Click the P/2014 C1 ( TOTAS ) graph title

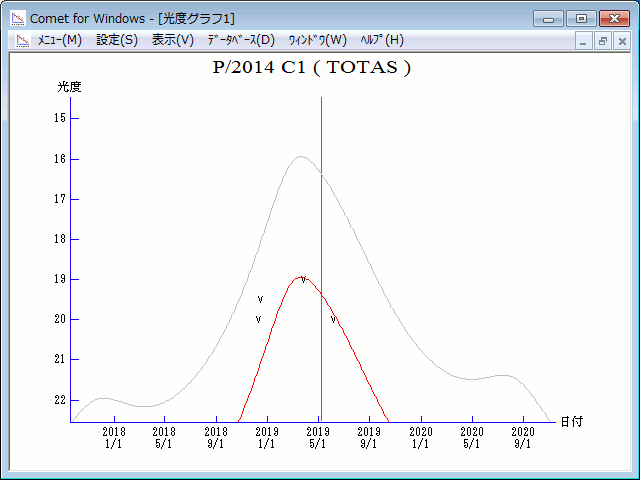312,69
